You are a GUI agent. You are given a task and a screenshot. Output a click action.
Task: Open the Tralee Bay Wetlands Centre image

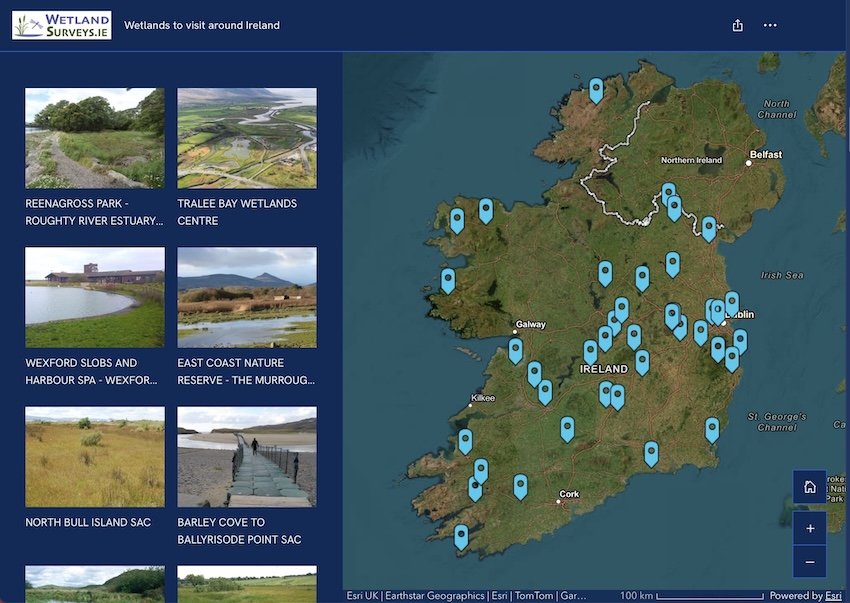[247, 138]
